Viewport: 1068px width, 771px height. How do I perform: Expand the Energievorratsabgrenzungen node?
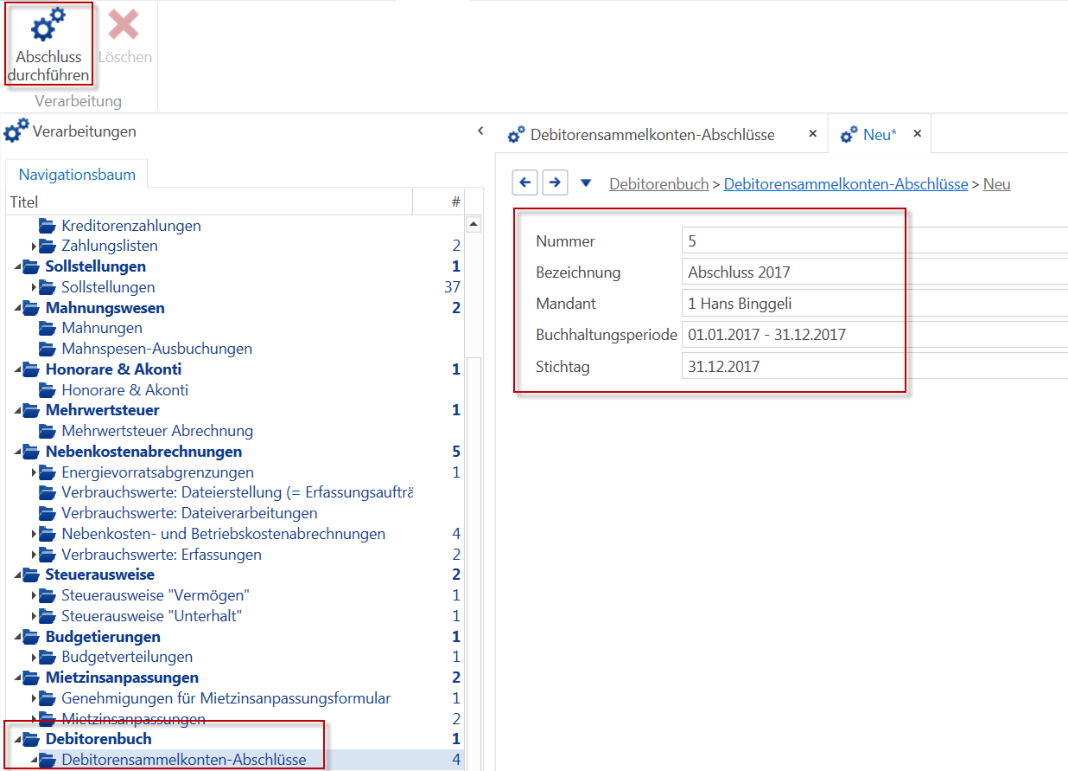(x=33, y=472)
